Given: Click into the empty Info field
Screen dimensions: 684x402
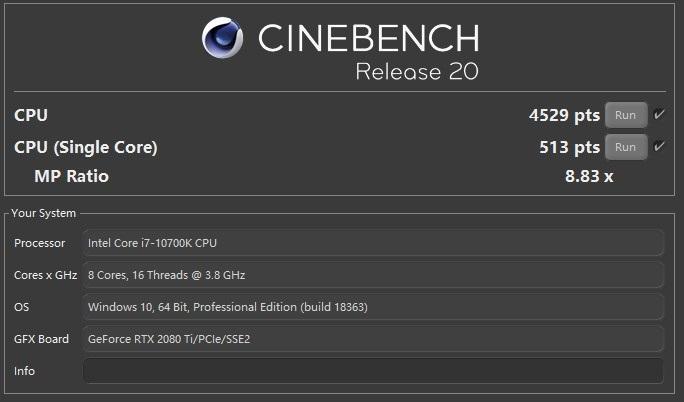Looking at the screenshot, I should 373,371.
